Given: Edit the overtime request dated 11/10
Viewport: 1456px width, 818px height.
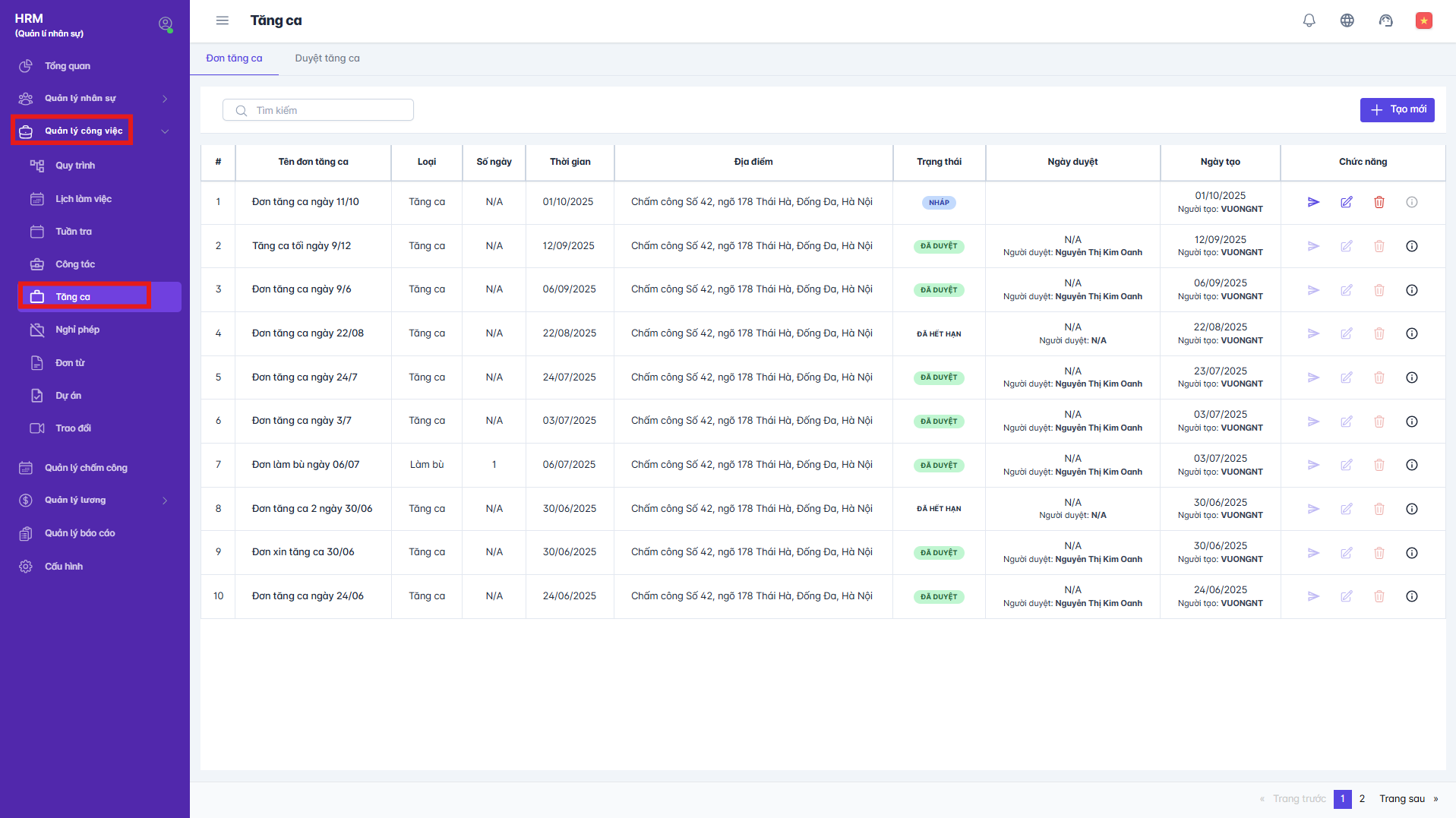Looking at the screenshot, I should (x=1346, y=202).
